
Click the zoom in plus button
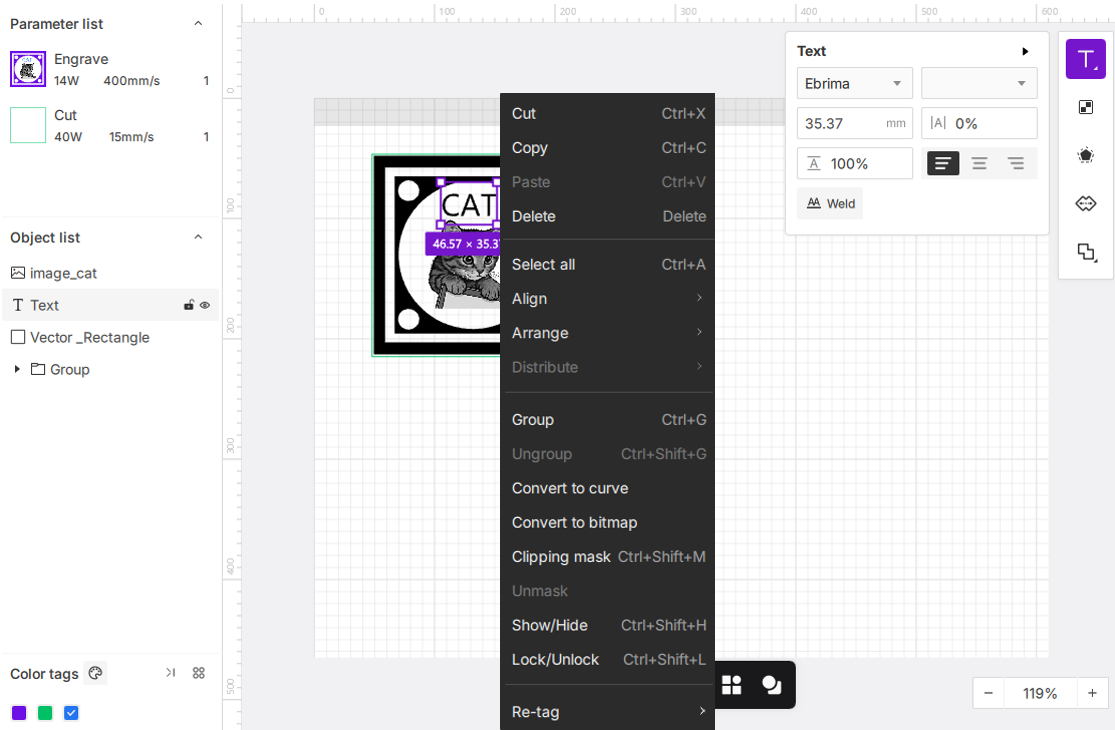click(1092, 693)
